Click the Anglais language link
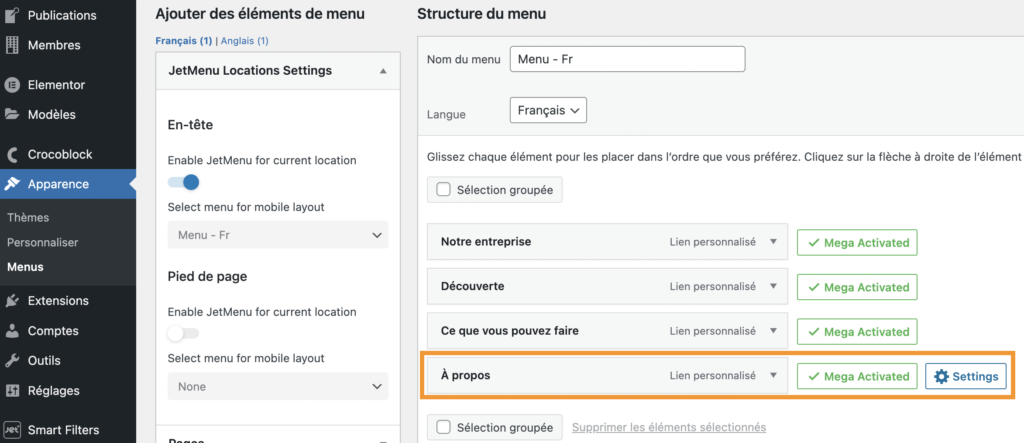 coord(243,41)
